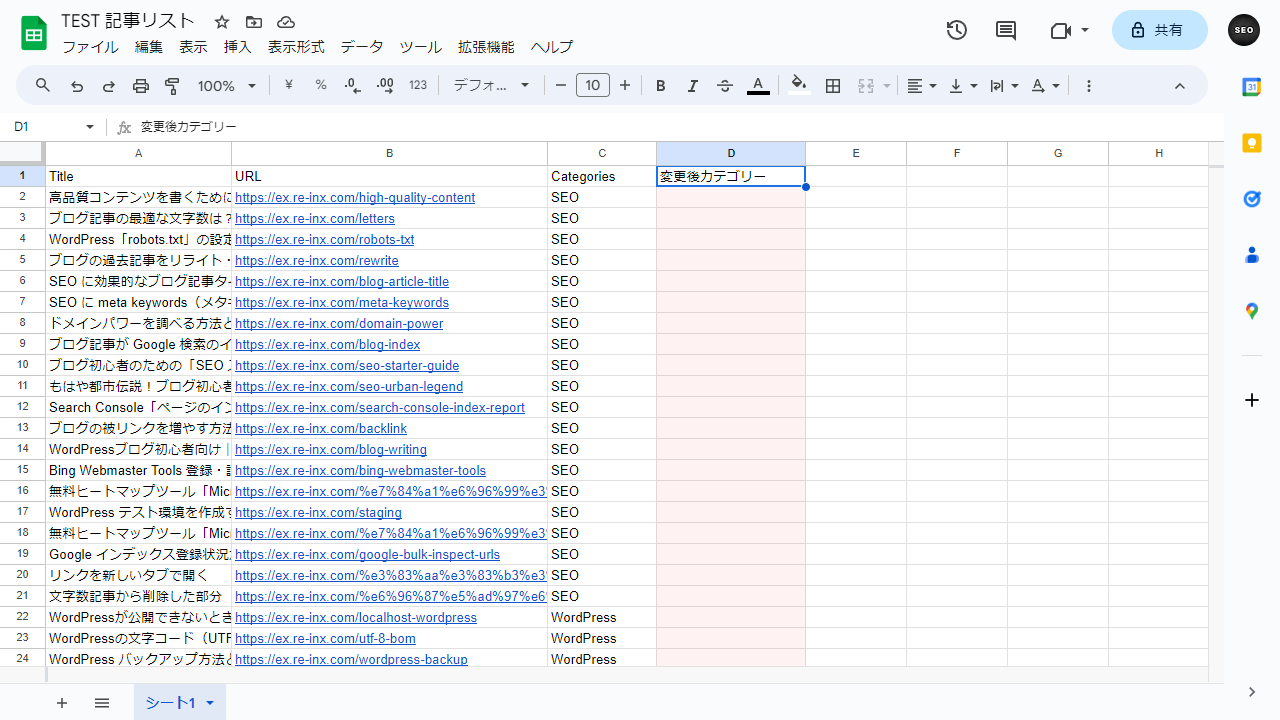Open the 挿入 menu
The height and width of the screenshot is (720, 1280).
pyautogui.click(x=237, y=47)
